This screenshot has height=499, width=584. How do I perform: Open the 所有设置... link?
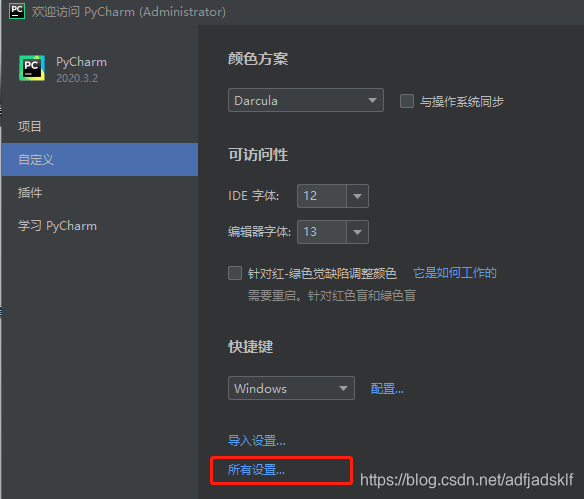pos(256,470)
